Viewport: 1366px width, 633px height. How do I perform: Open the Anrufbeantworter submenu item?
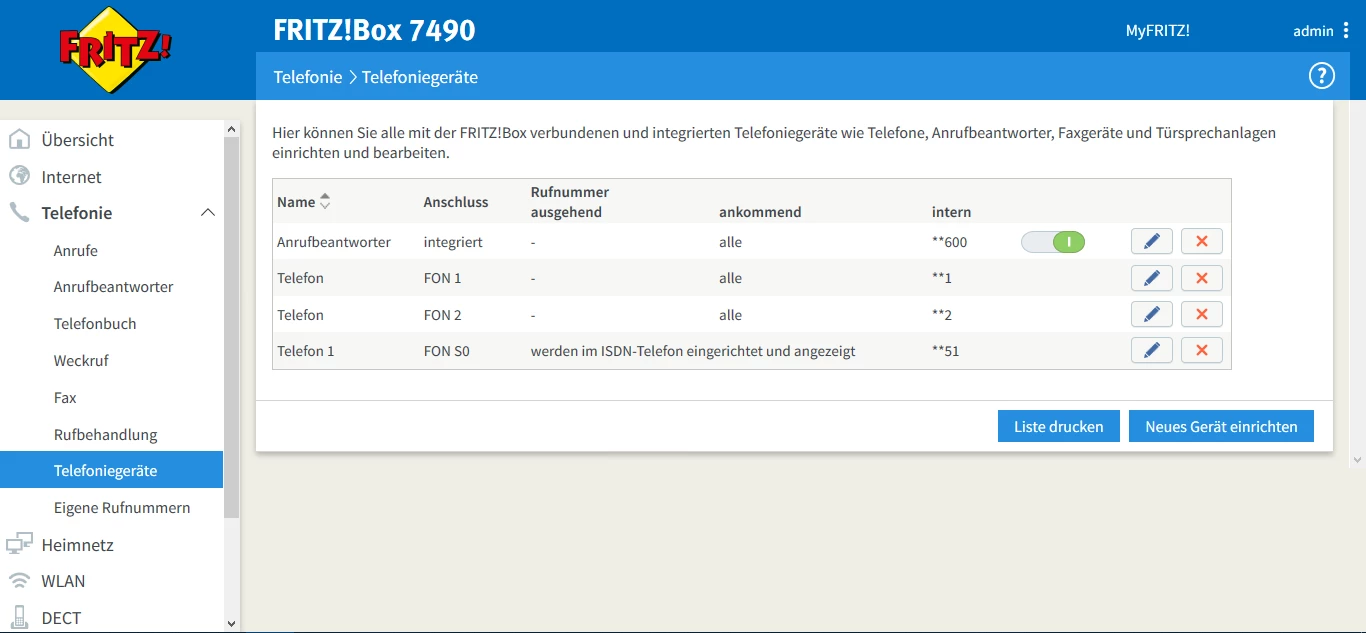(111, 287)
